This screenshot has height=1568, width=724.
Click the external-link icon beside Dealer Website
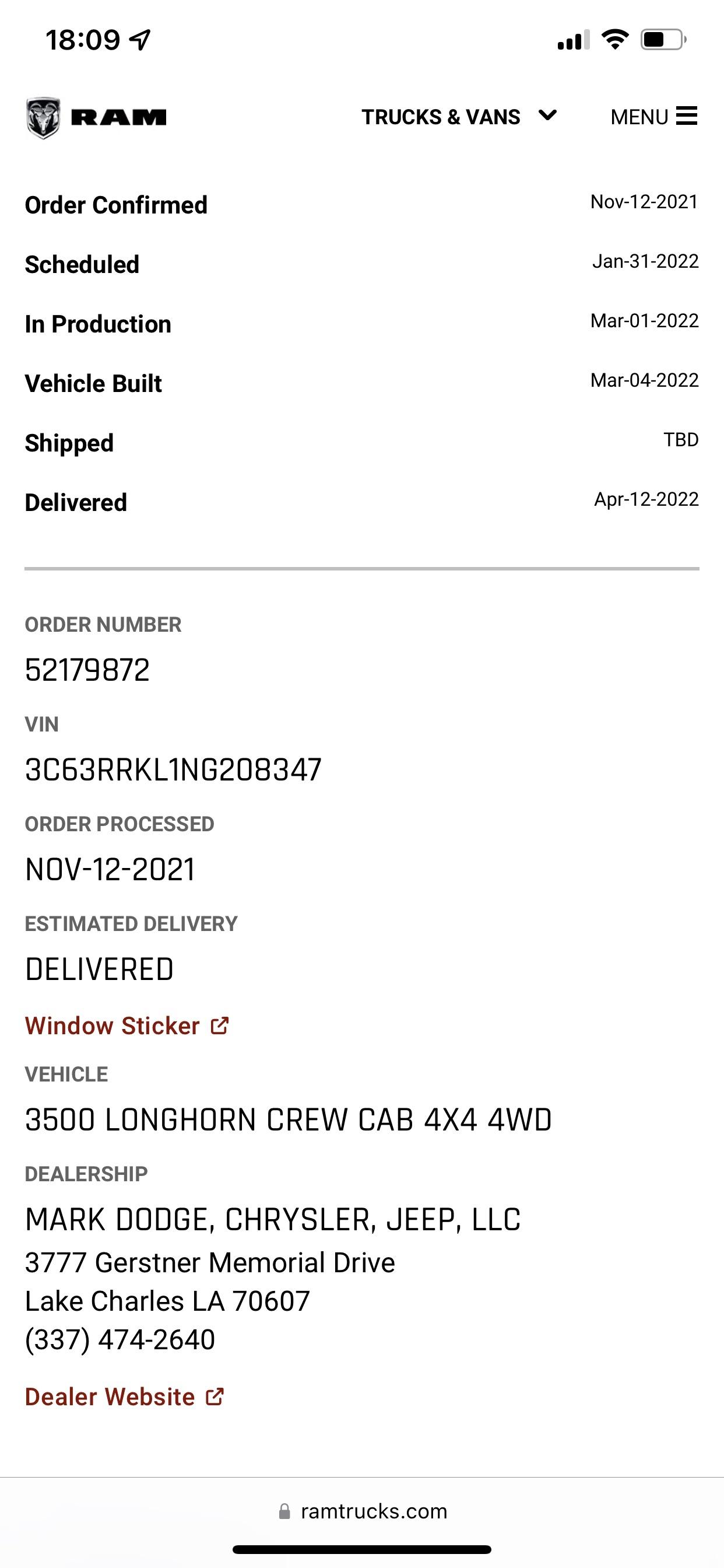[215, 1396]
